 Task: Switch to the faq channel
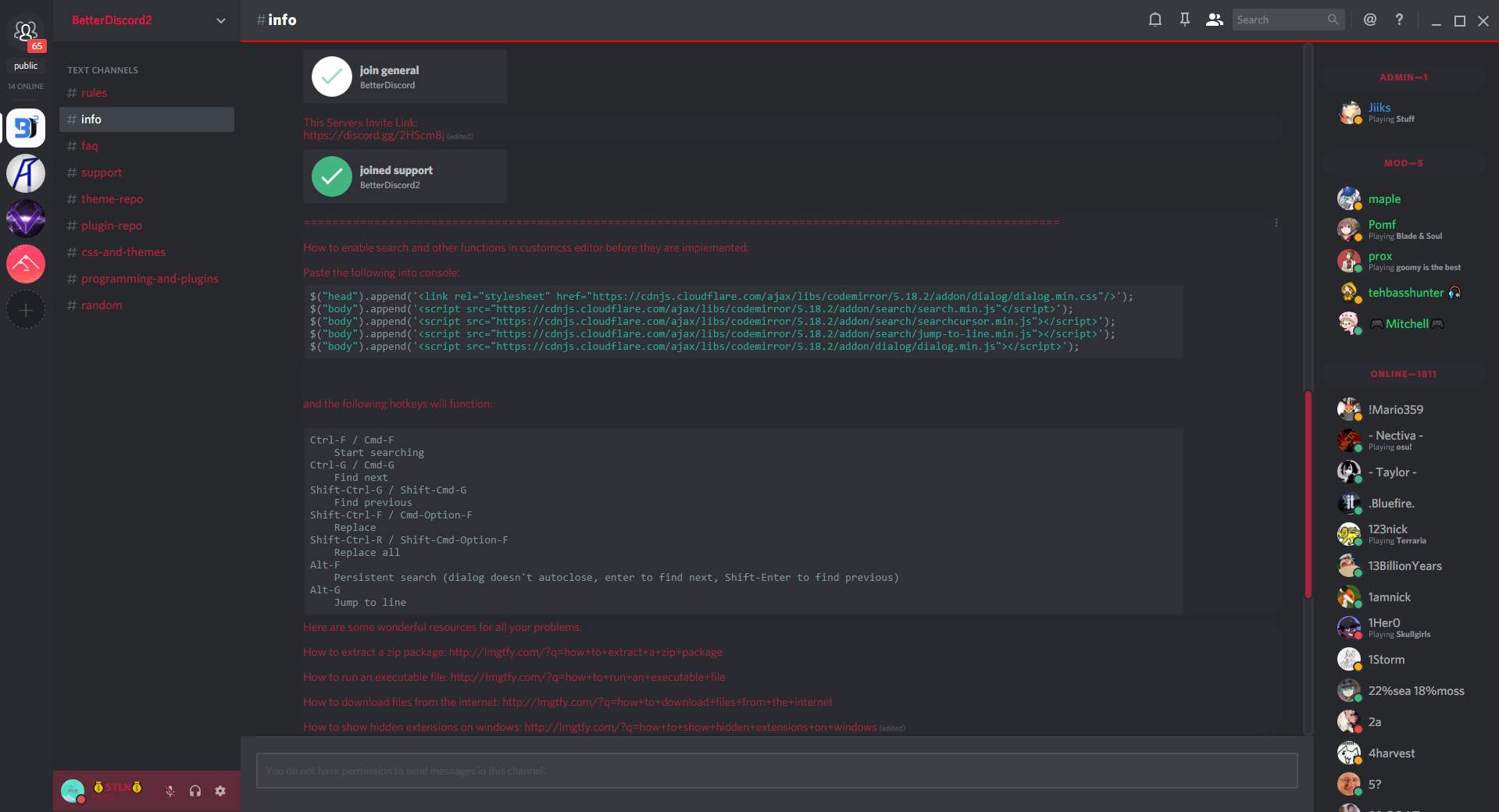click(90, 146)
